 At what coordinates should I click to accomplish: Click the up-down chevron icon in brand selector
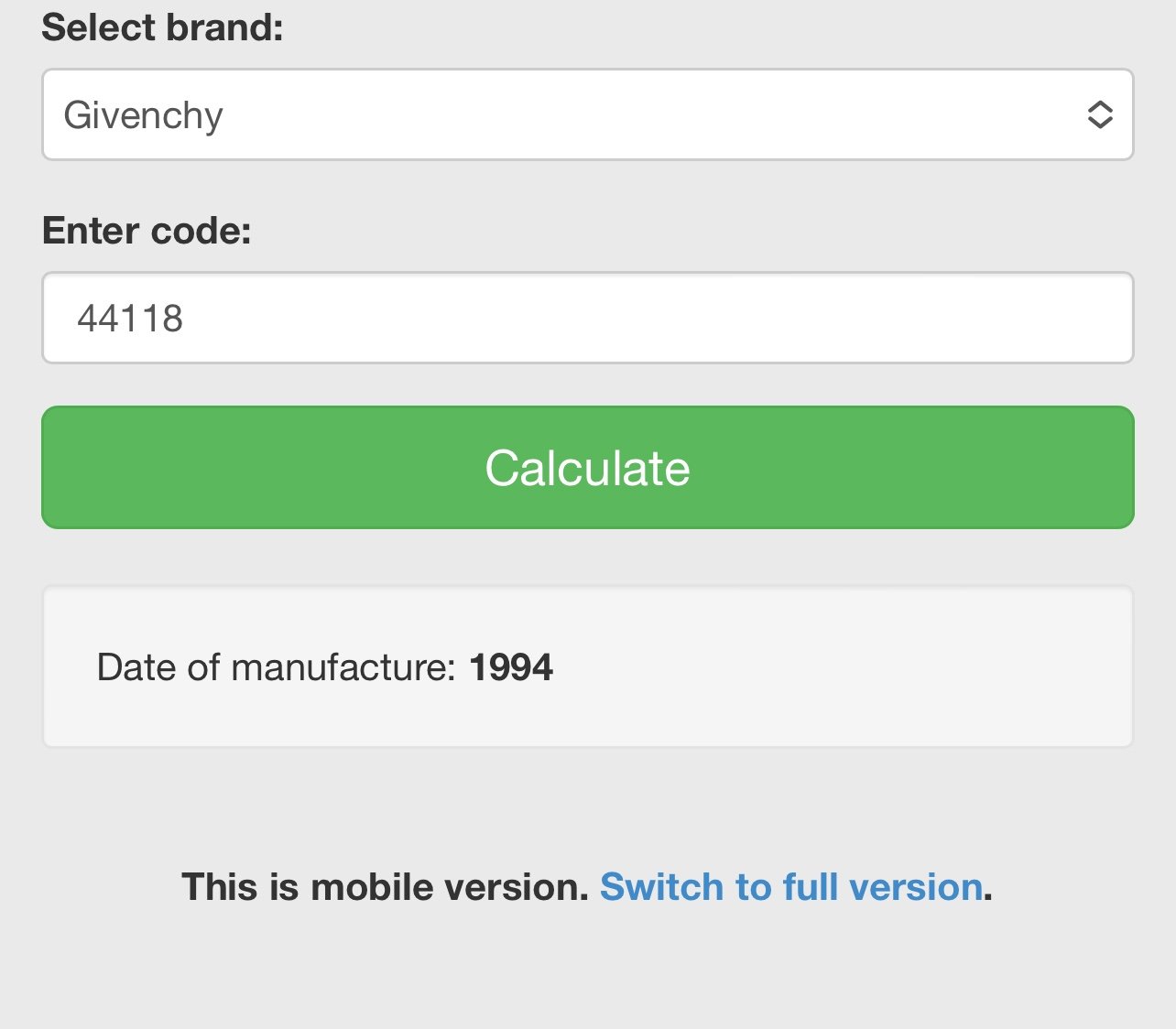click(1099, 114)
